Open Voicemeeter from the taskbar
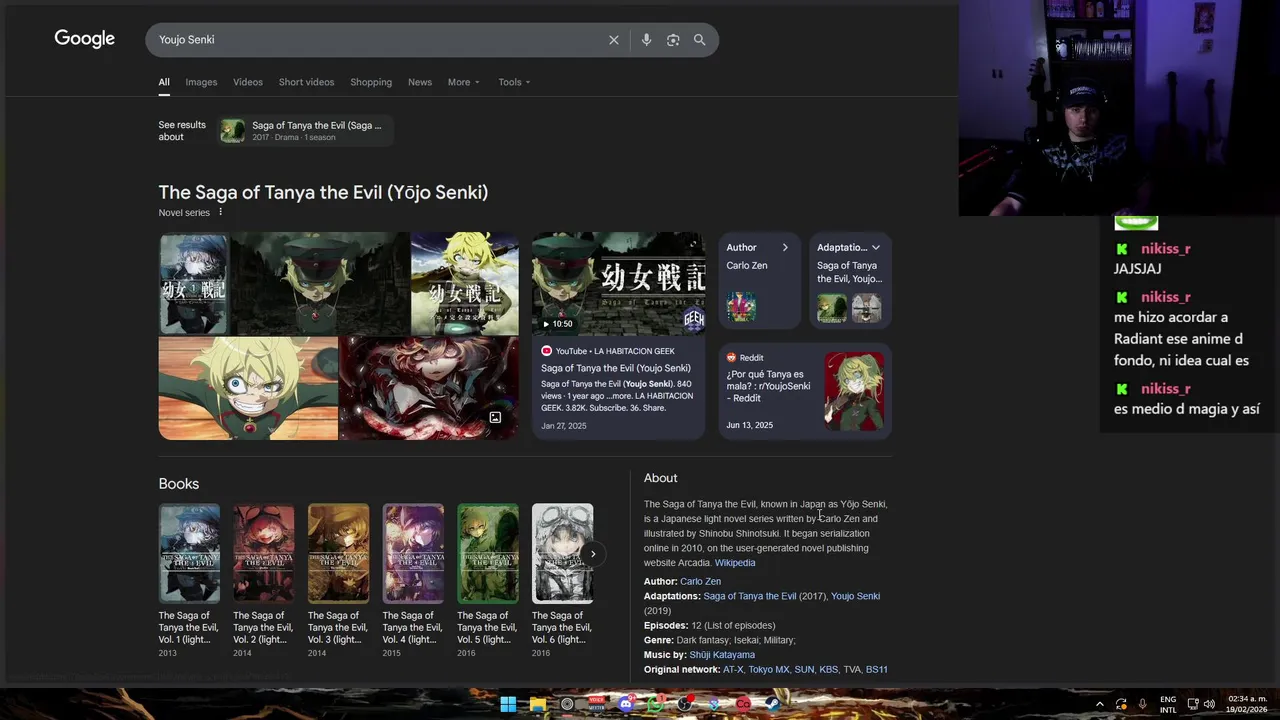The height and width of the screenshot is (720, 1280). point(597,704)
